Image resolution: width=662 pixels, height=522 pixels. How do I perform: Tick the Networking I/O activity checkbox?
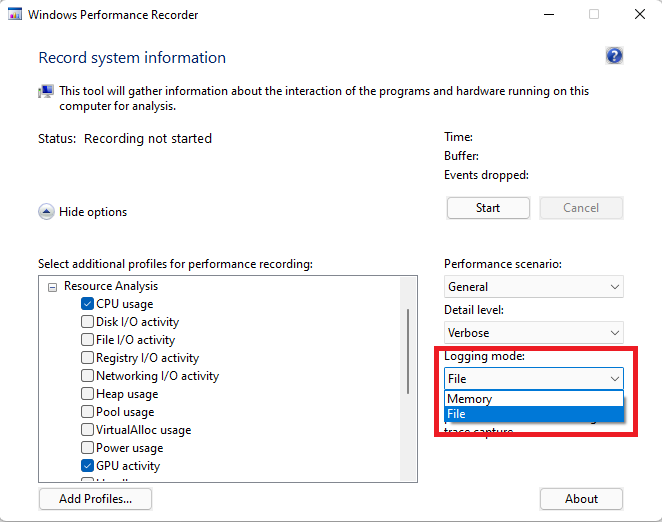pyautogui.click(x=87, y=375)
